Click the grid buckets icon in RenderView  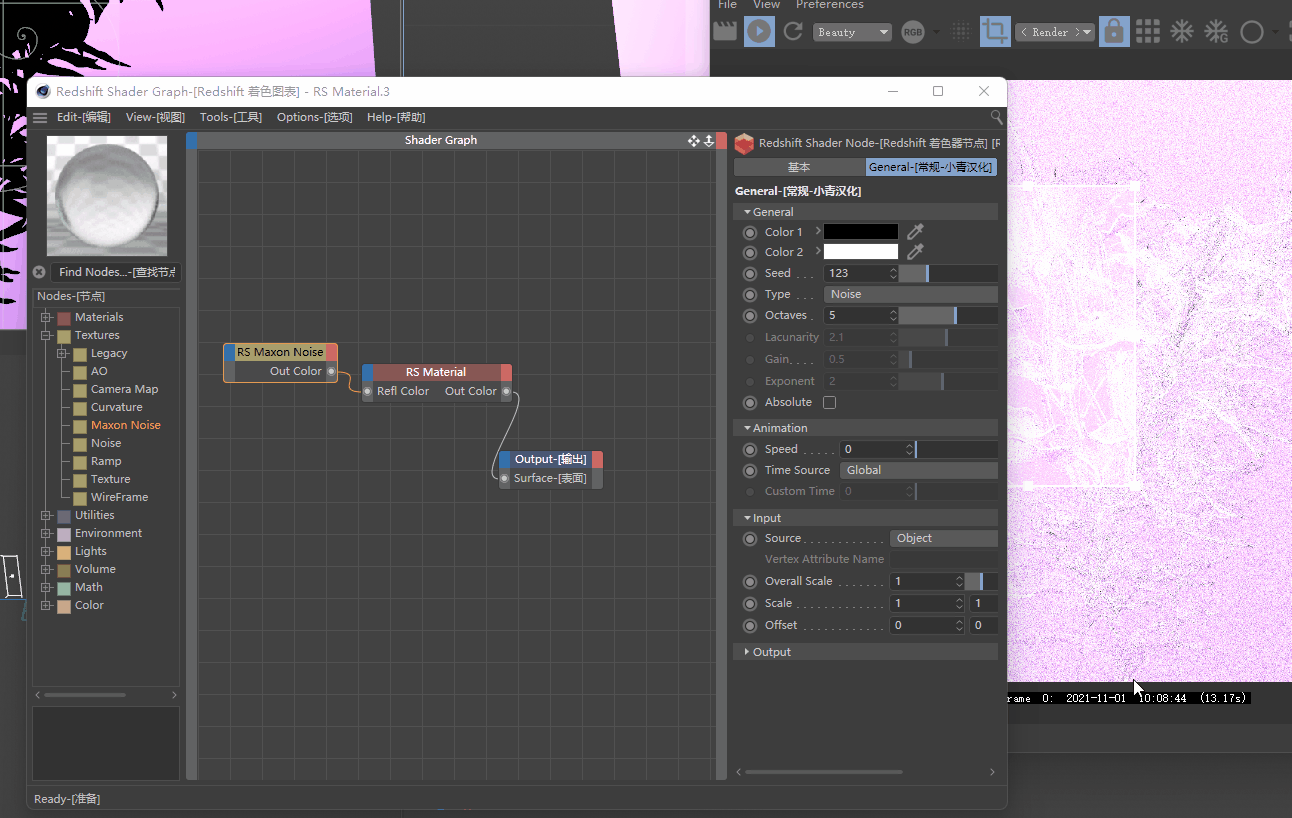click(x=1148, y=32)
